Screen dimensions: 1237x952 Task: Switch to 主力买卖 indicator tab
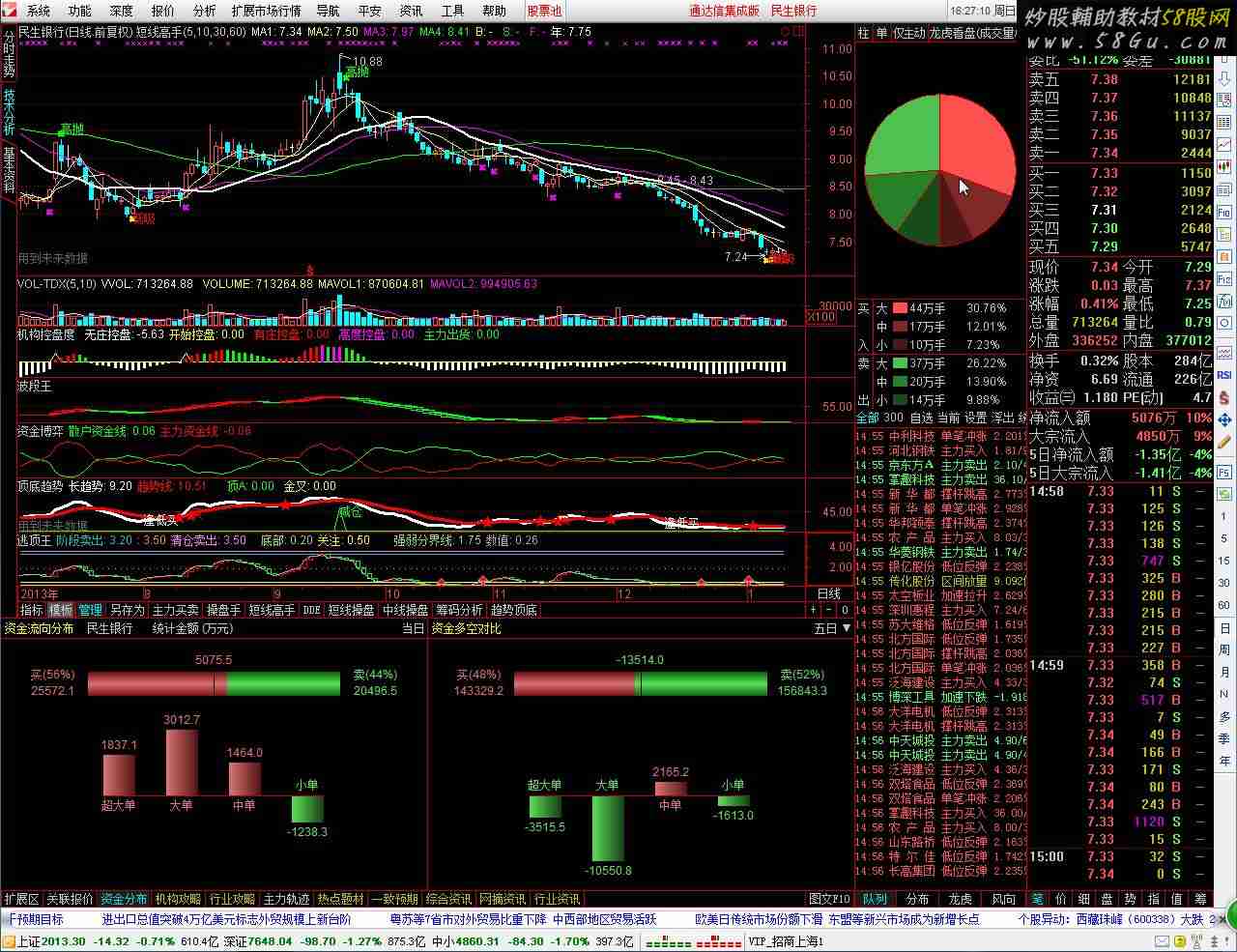(175, 610)
